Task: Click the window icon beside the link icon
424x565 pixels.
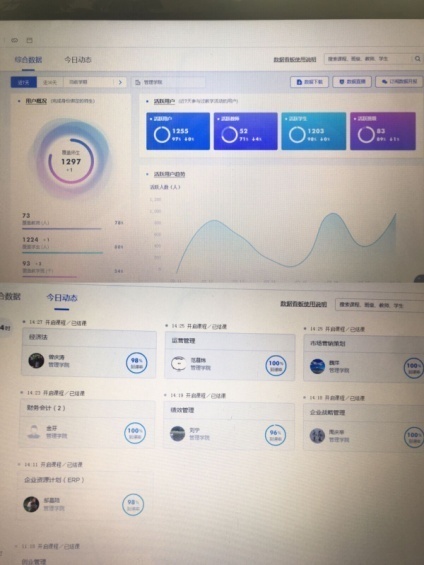Action: pos(30,40)
